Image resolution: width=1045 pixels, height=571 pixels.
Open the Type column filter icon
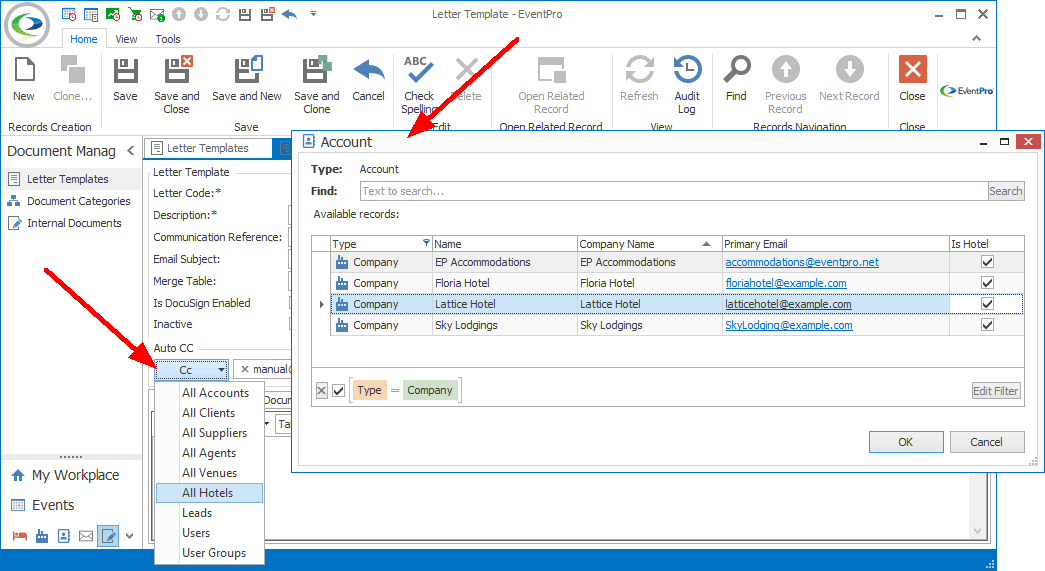tap(427, 243)
